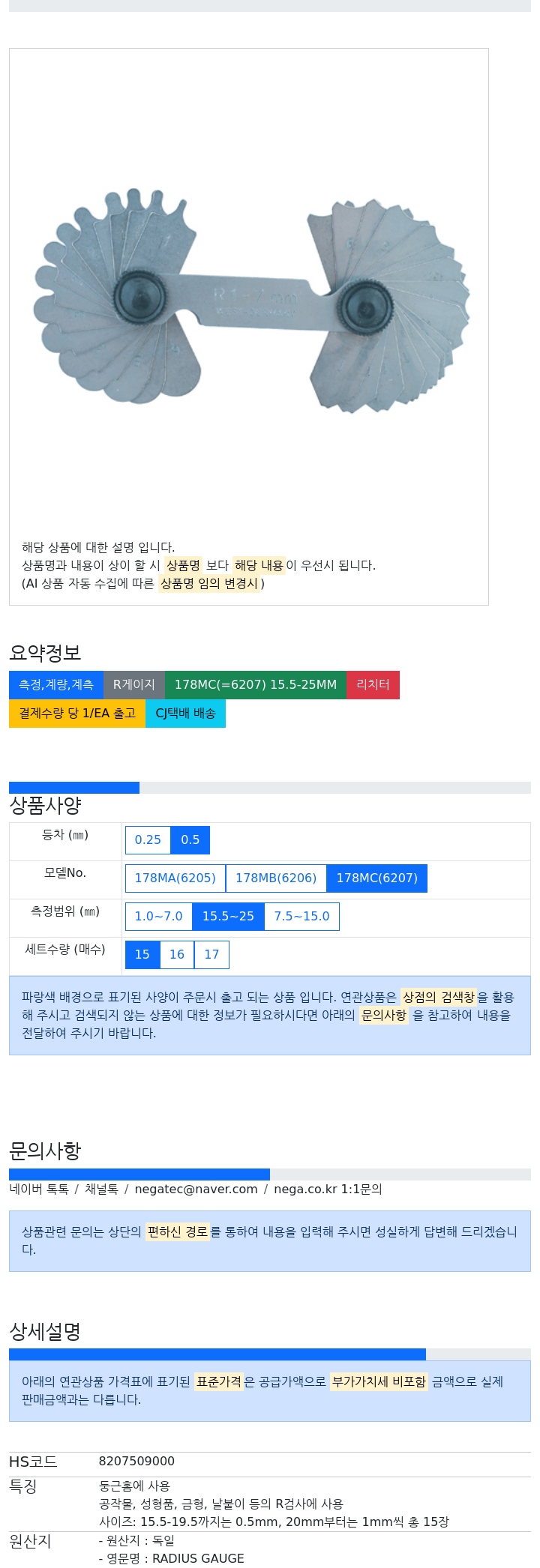Click the CJ택배 배송 shipping tag
The height and width of the screenshot is (1568, 540).
click(x=185, y=714)
